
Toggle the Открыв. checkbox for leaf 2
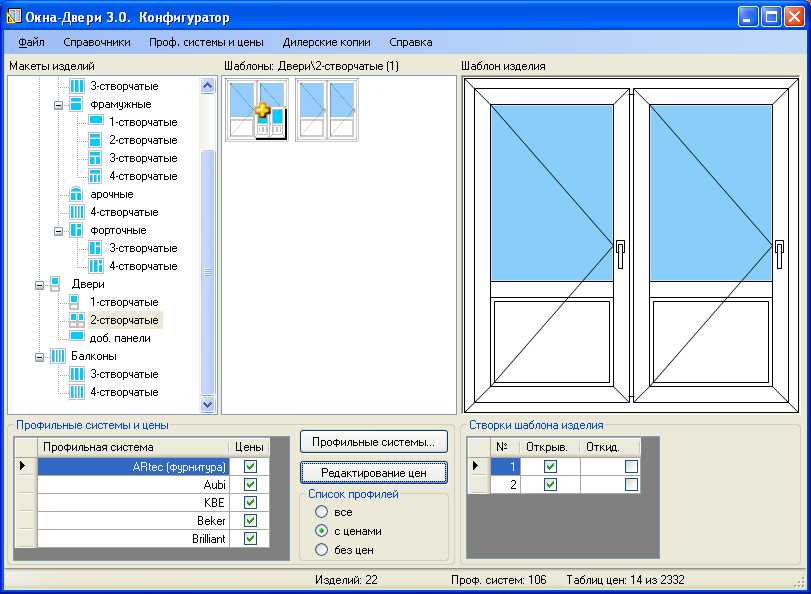(550, 484)
